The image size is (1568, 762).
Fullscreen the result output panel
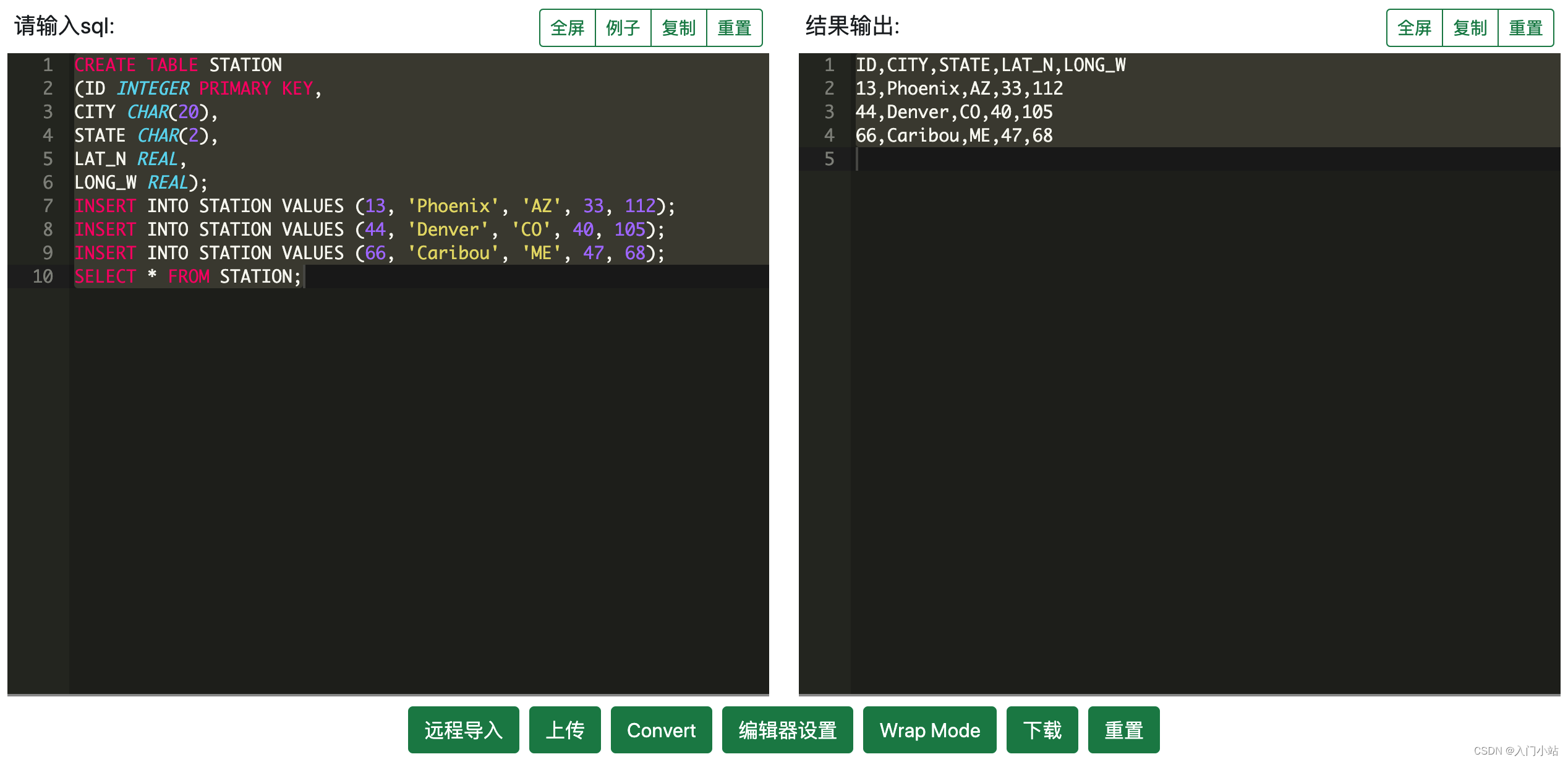coord(1414,27)
